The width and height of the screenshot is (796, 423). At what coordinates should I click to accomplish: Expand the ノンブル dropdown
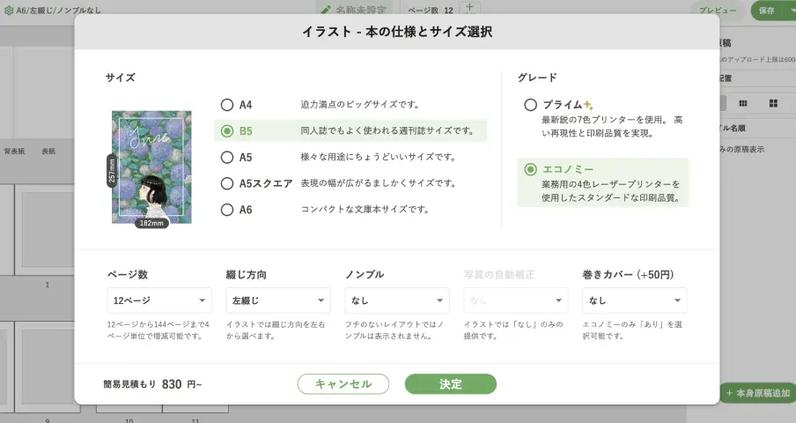pos(397,300)
